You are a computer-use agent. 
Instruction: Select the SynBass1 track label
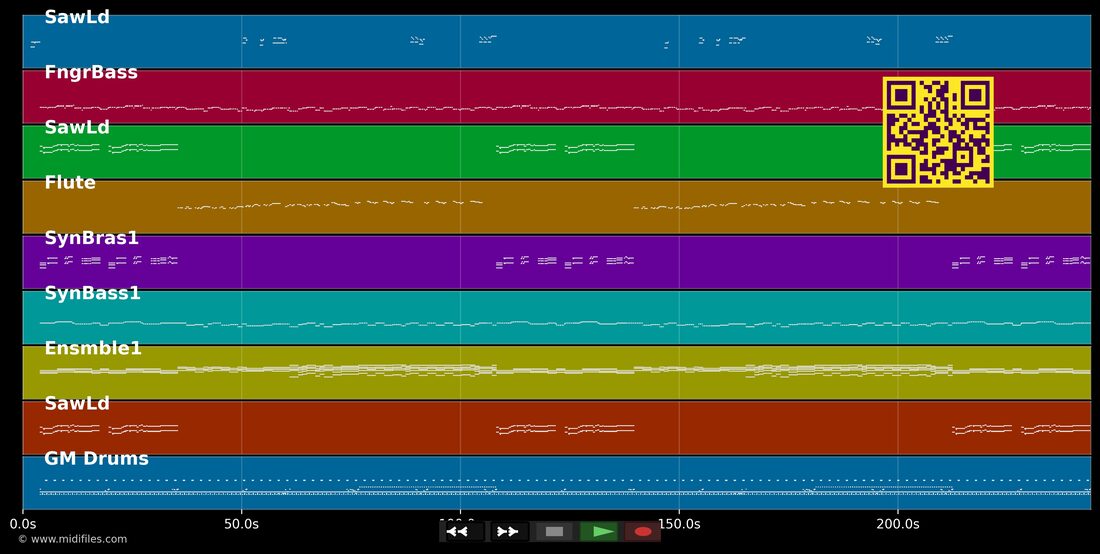click(92, 293)
